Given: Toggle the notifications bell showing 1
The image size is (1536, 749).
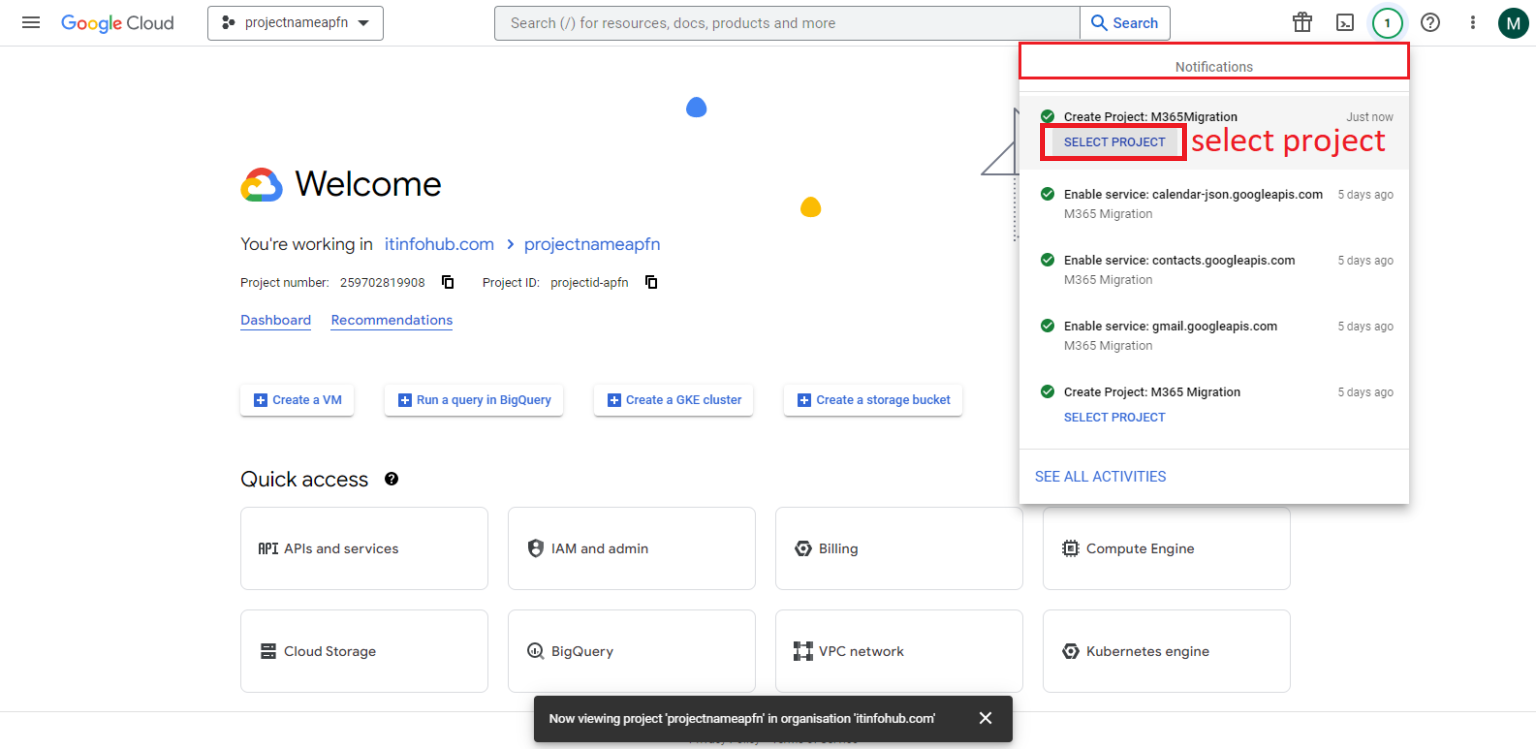Looking at the screenshot, I should point(1387,22).
